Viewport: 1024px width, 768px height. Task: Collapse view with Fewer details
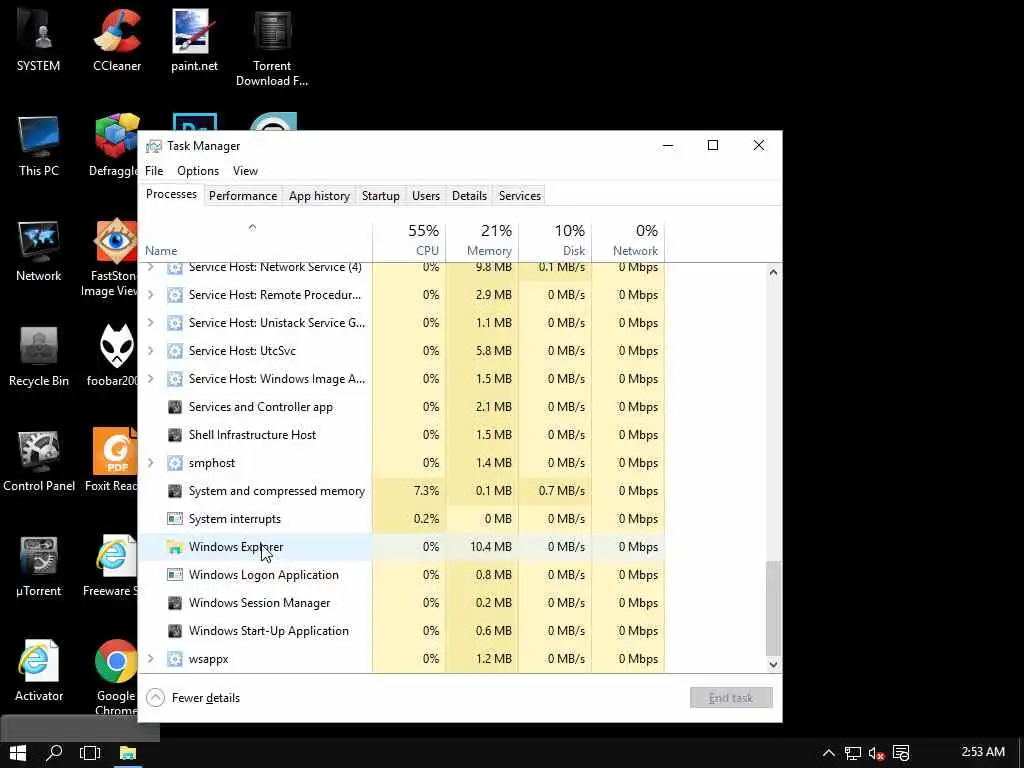(193, 698)
